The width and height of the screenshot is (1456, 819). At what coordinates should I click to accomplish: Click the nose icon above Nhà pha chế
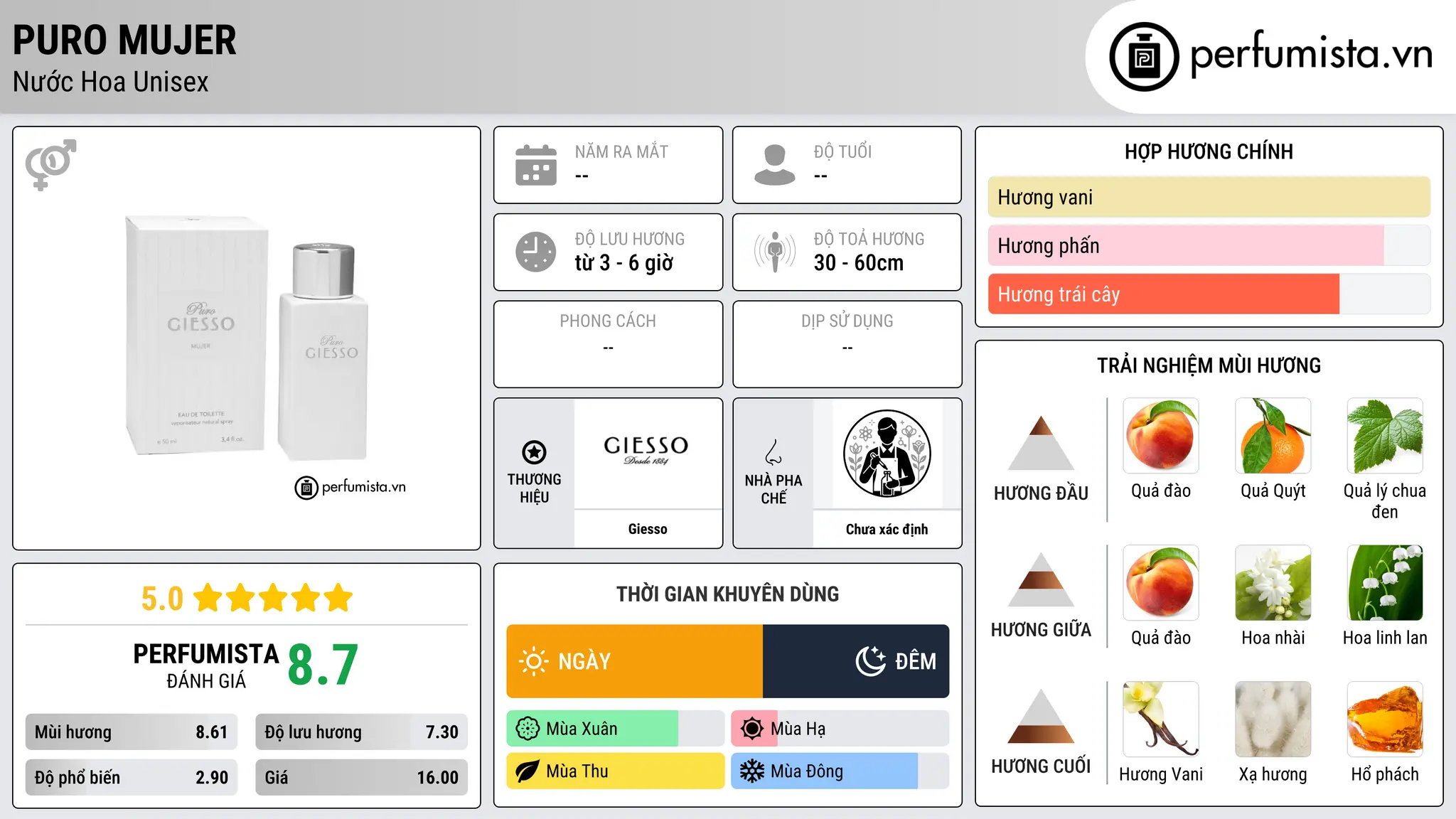[x=773, y=451]
